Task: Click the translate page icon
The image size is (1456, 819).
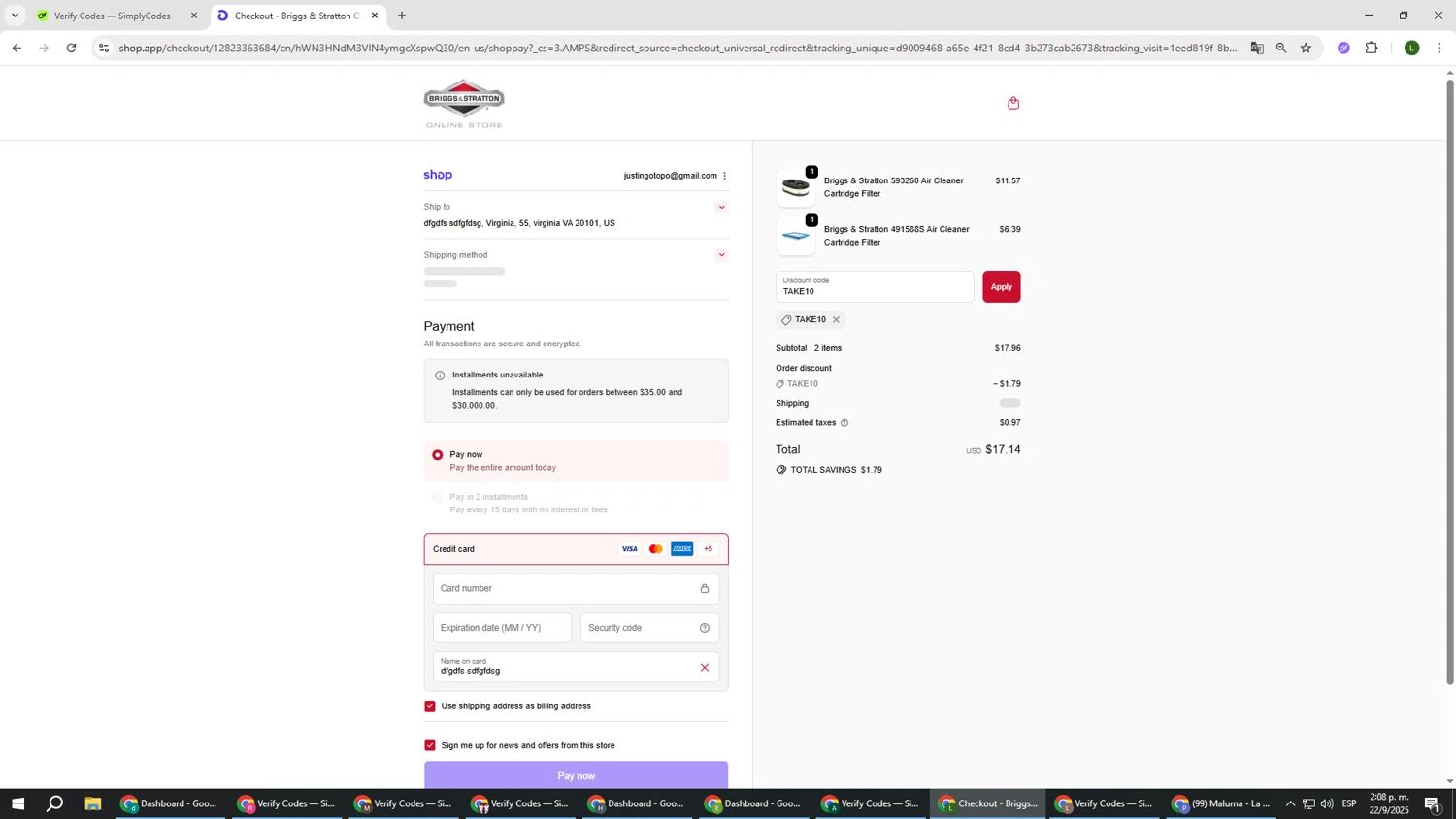Action: click(1257, 48)
